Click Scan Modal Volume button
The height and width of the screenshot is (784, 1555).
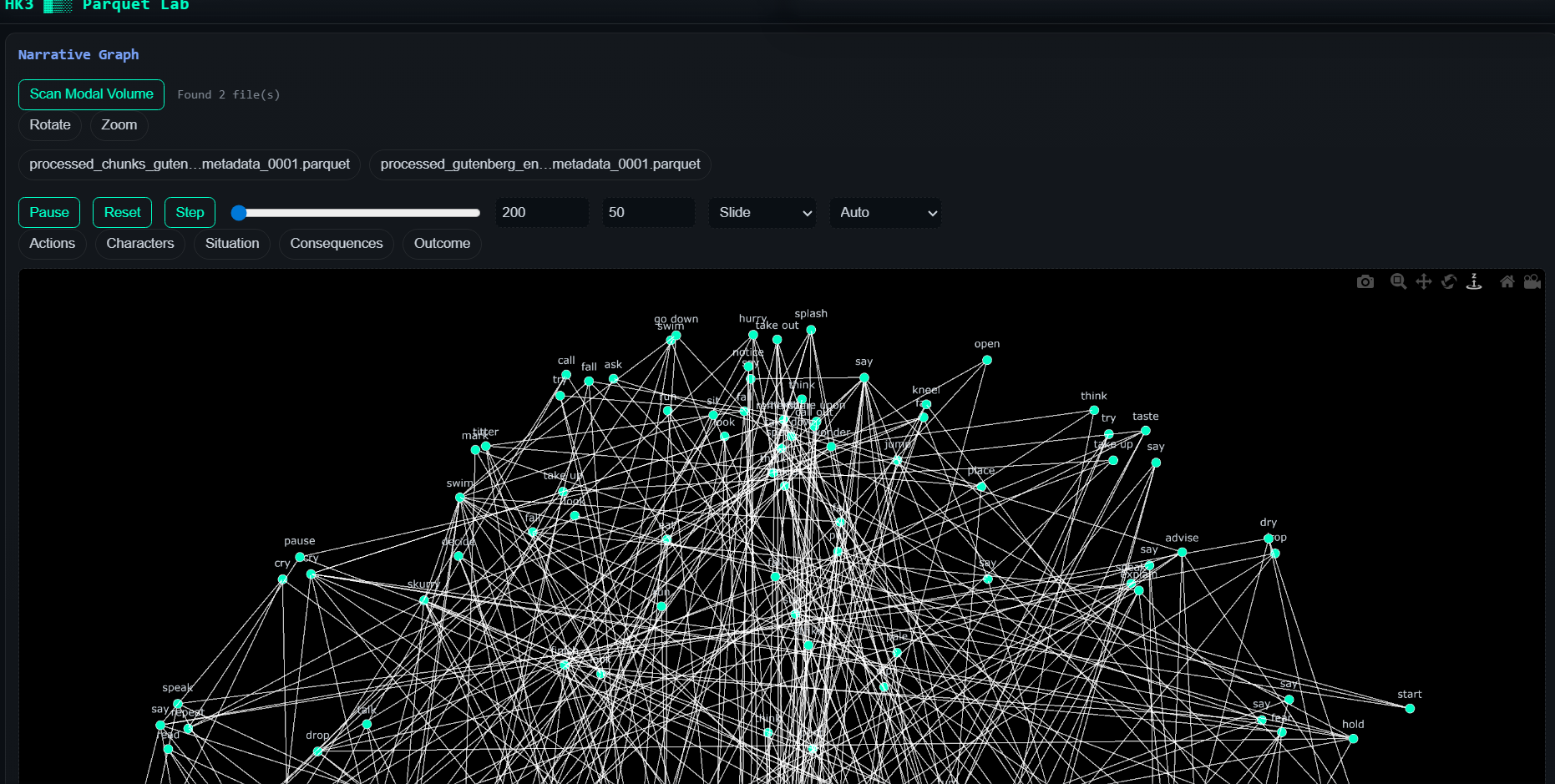pos(92,94)
